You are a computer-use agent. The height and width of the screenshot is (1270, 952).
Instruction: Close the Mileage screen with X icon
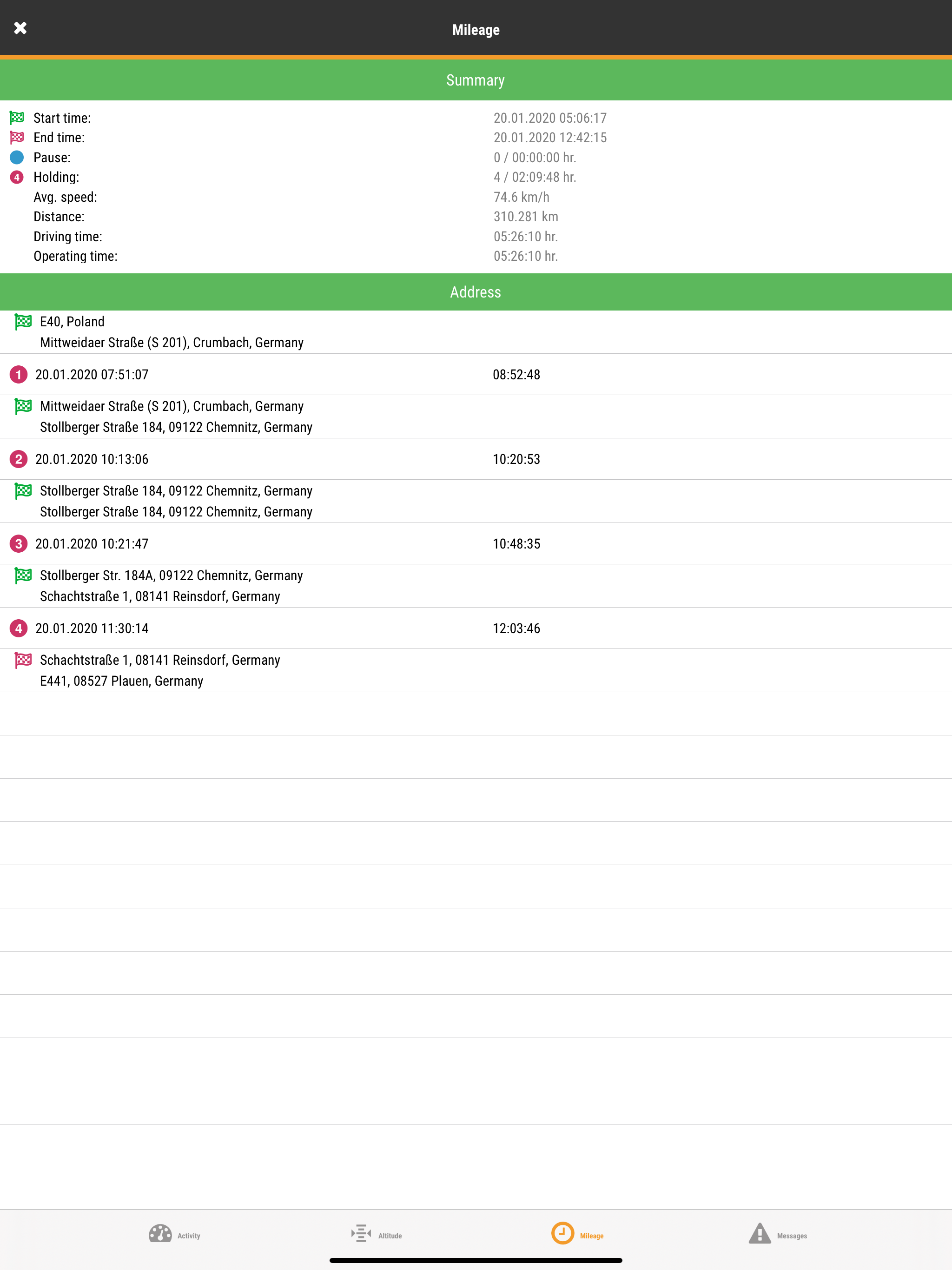coord(20,28)
